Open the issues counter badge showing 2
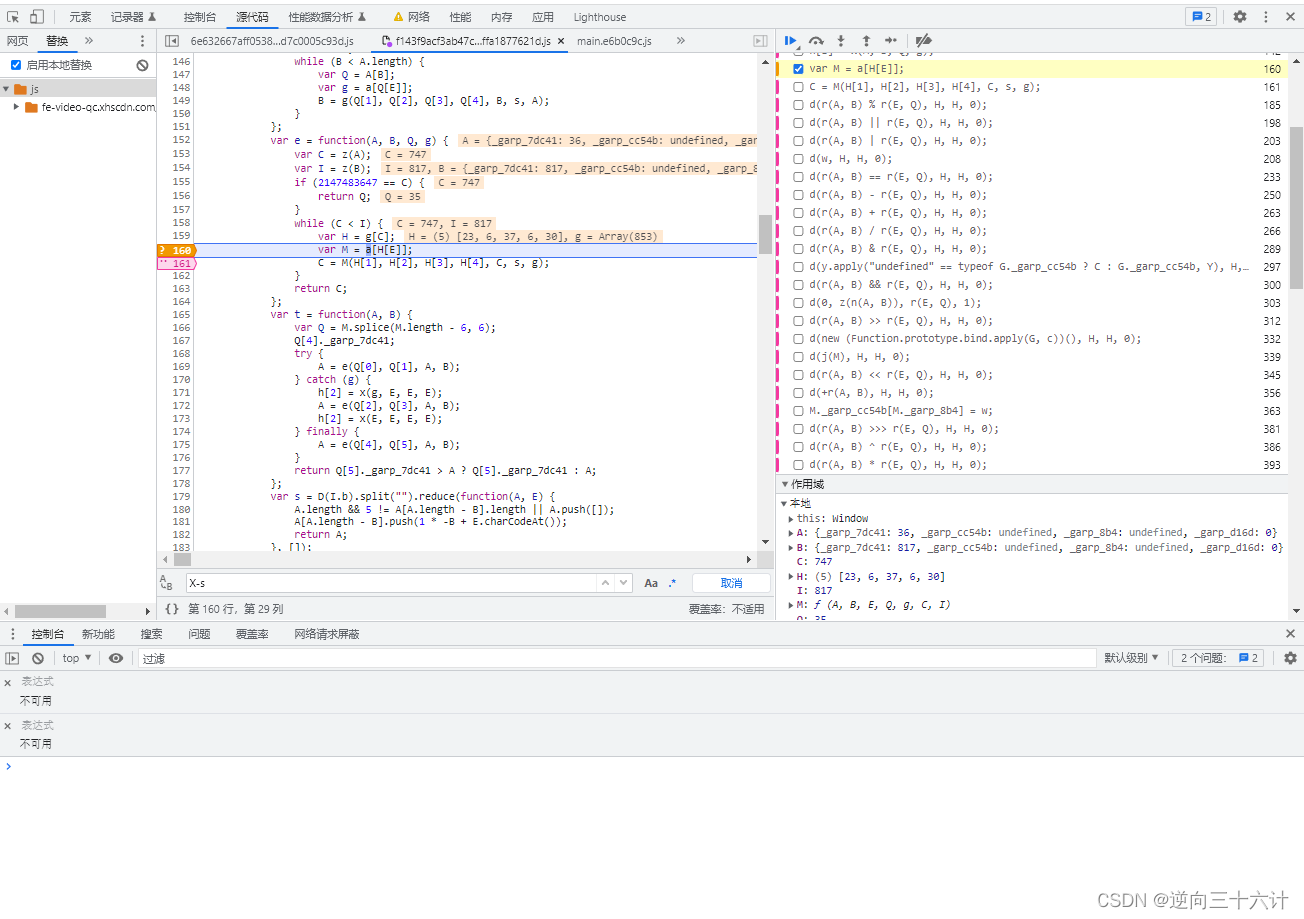The image size is (1304, 919). [x=1200, y=17]
